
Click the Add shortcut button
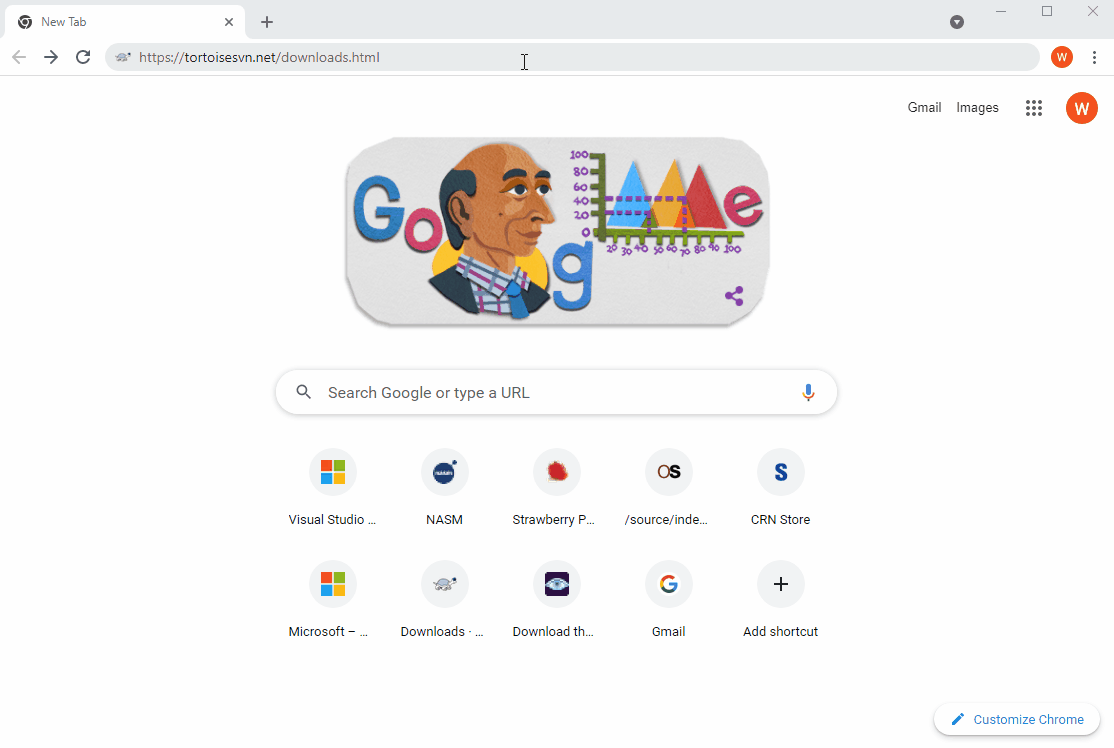click(x=781, y=585)
